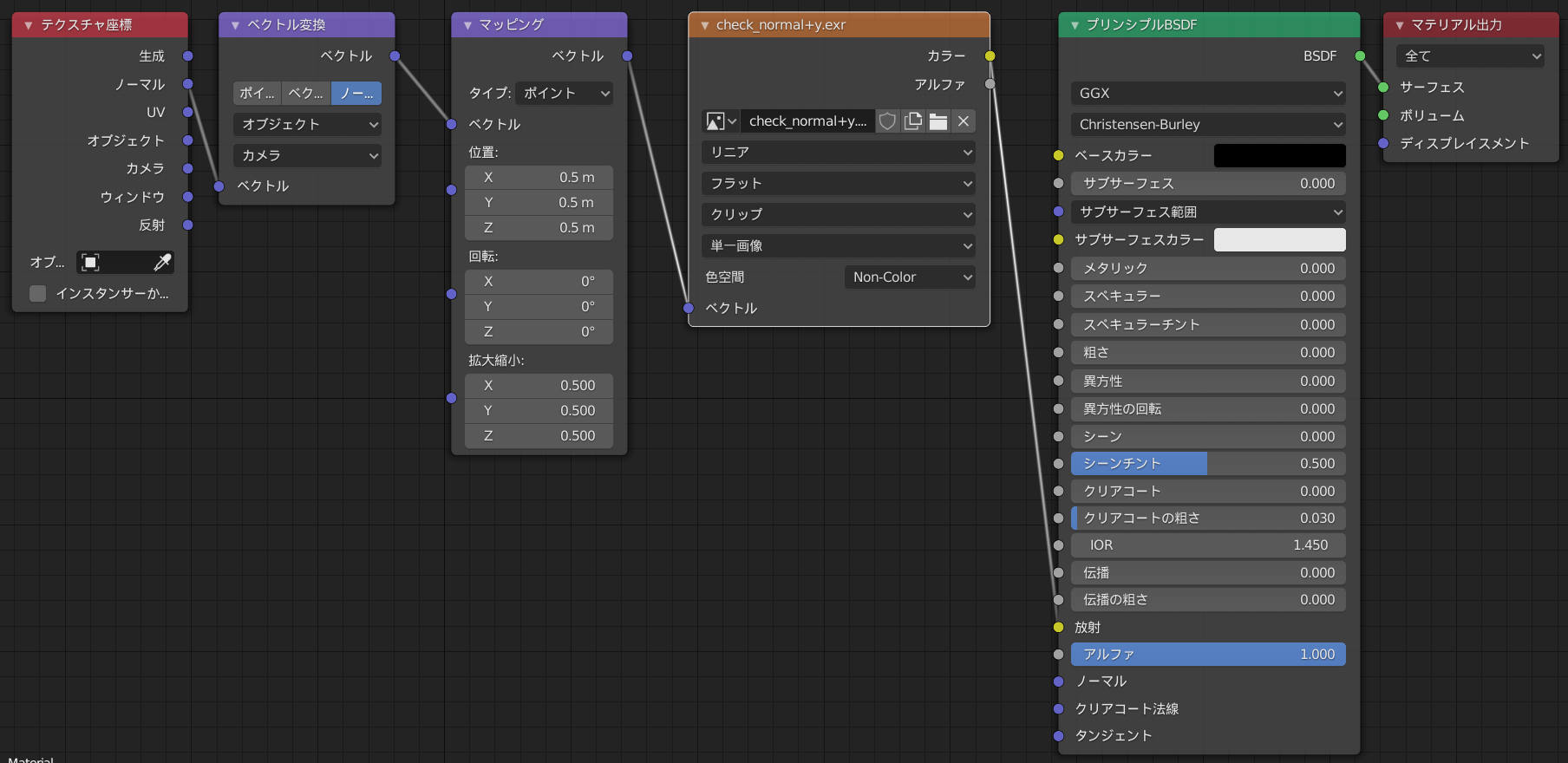1568x763 pixels.
Task: Click タンジェント input socket
Action: 1058,736
